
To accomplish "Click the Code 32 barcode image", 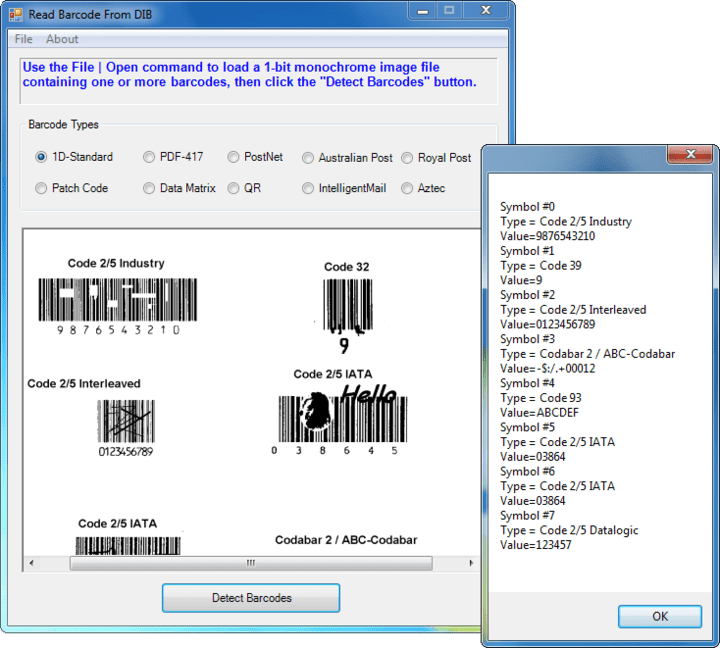I will [x=348, y=305].
